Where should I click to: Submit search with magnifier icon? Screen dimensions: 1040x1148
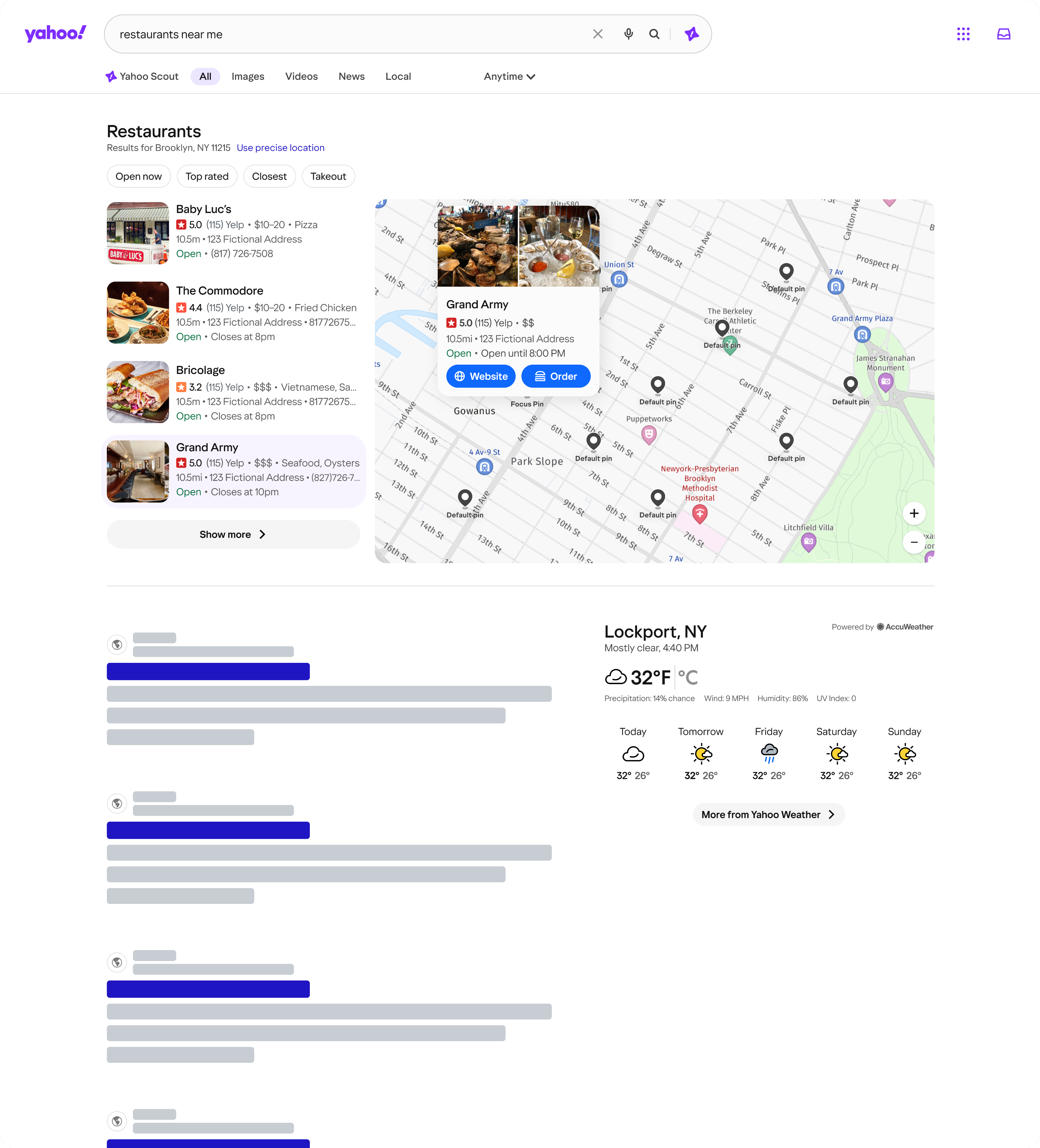click(x=654, y=34)
